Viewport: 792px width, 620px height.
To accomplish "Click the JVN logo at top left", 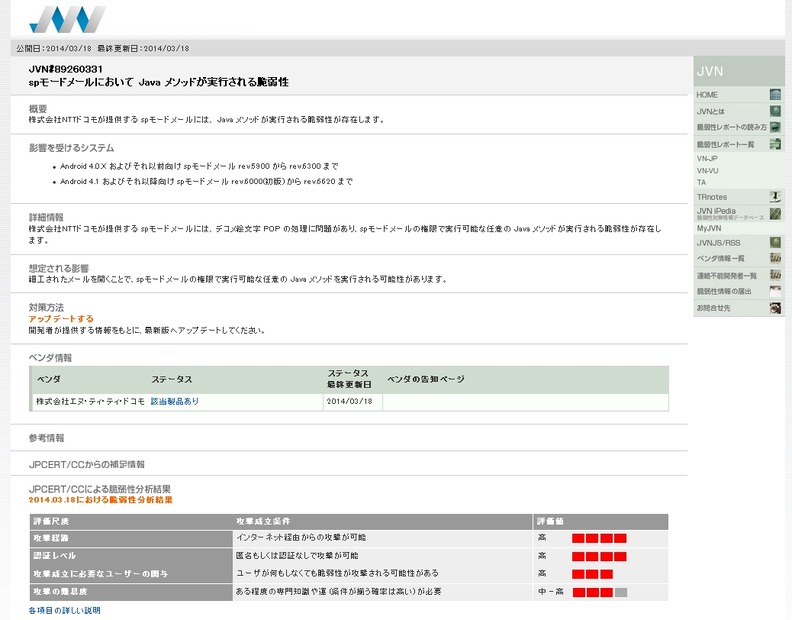I will (x=68, y=19).
